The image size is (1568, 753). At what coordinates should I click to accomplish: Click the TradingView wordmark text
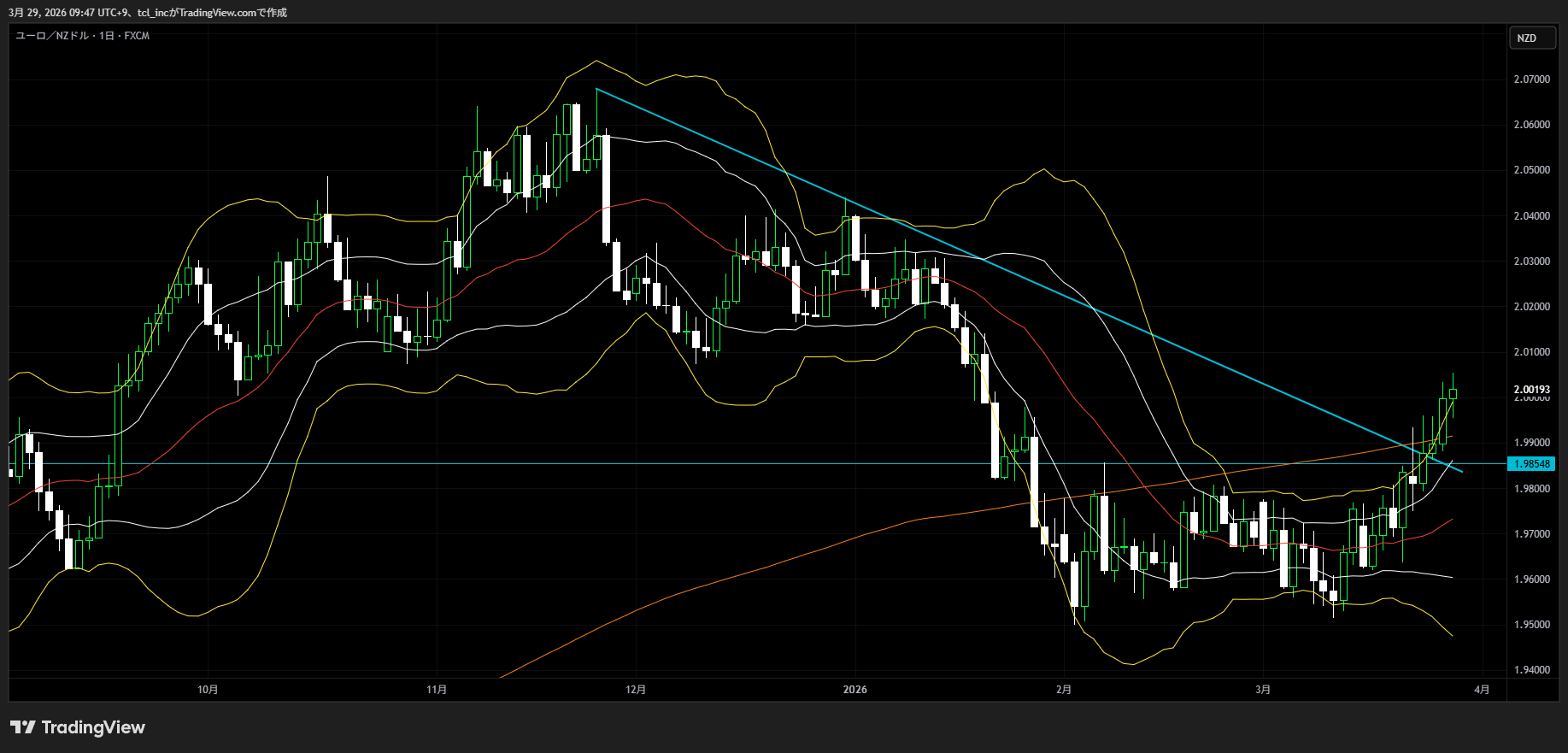pos(93,727)
